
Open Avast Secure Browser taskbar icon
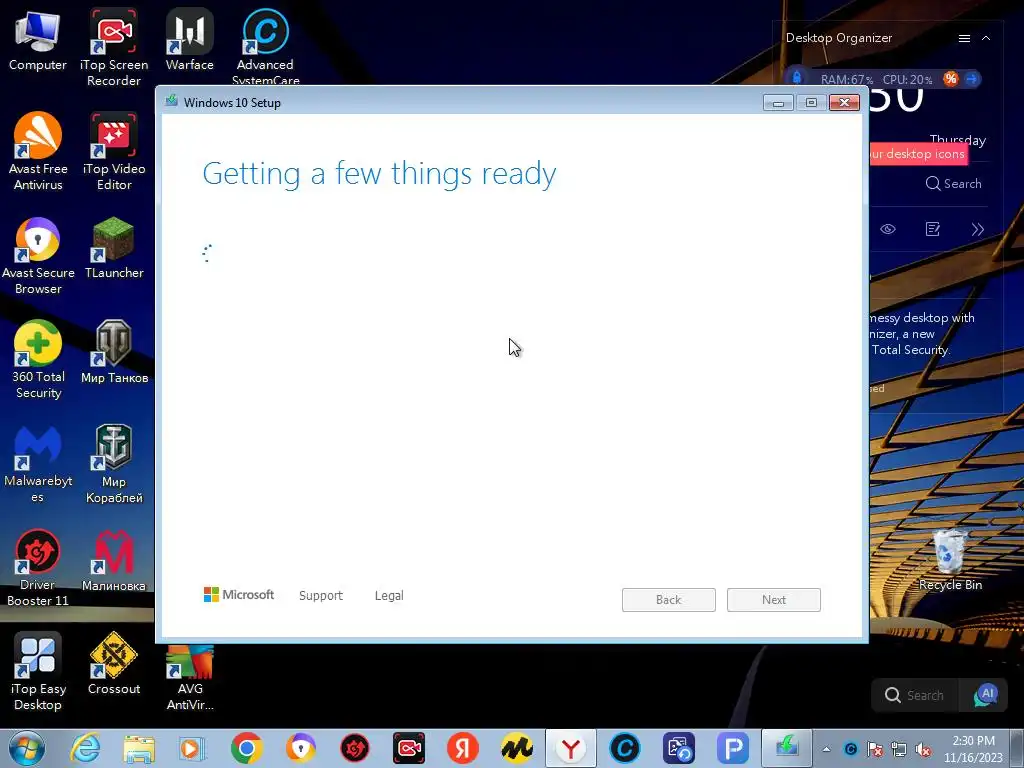pyautogui.click(x=300, y=748)
